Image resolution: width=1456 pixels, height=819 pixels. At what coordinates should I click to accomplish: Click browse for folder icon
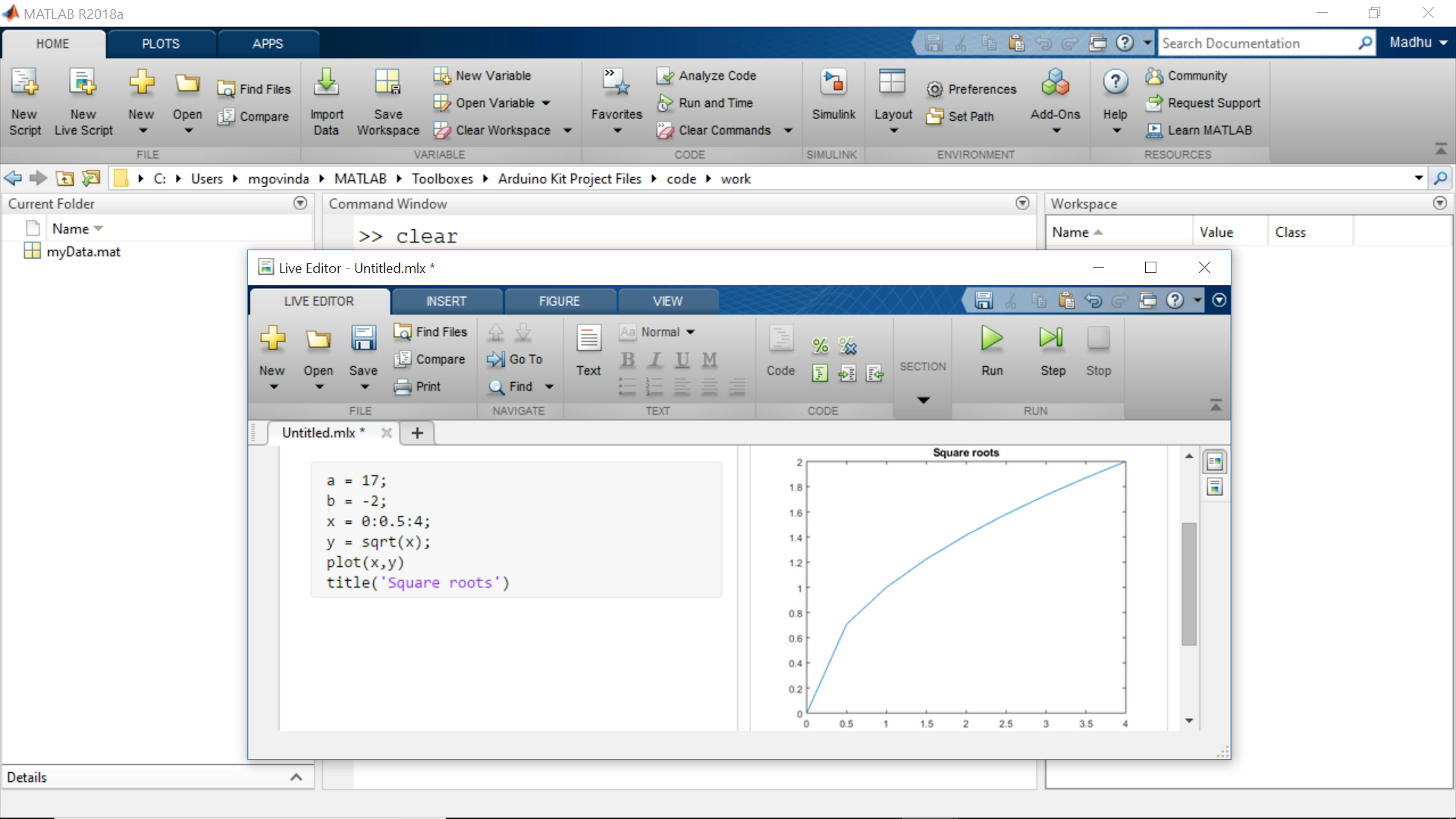click(x=91, y=179)
